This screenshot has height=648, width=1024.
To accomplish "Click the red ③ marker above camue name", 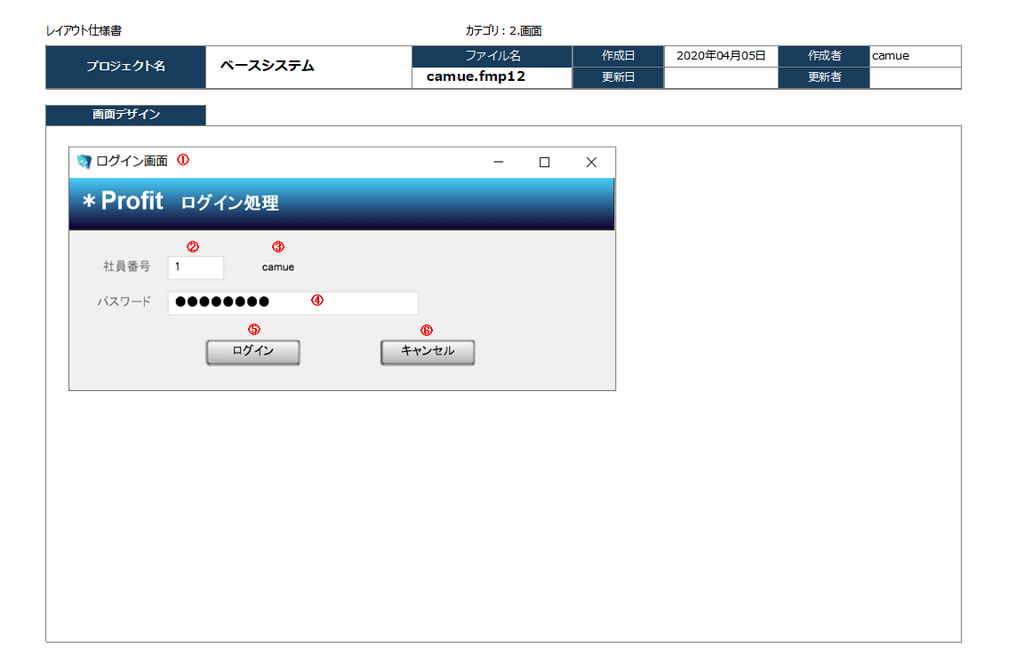I will click(x=278, y=247).
